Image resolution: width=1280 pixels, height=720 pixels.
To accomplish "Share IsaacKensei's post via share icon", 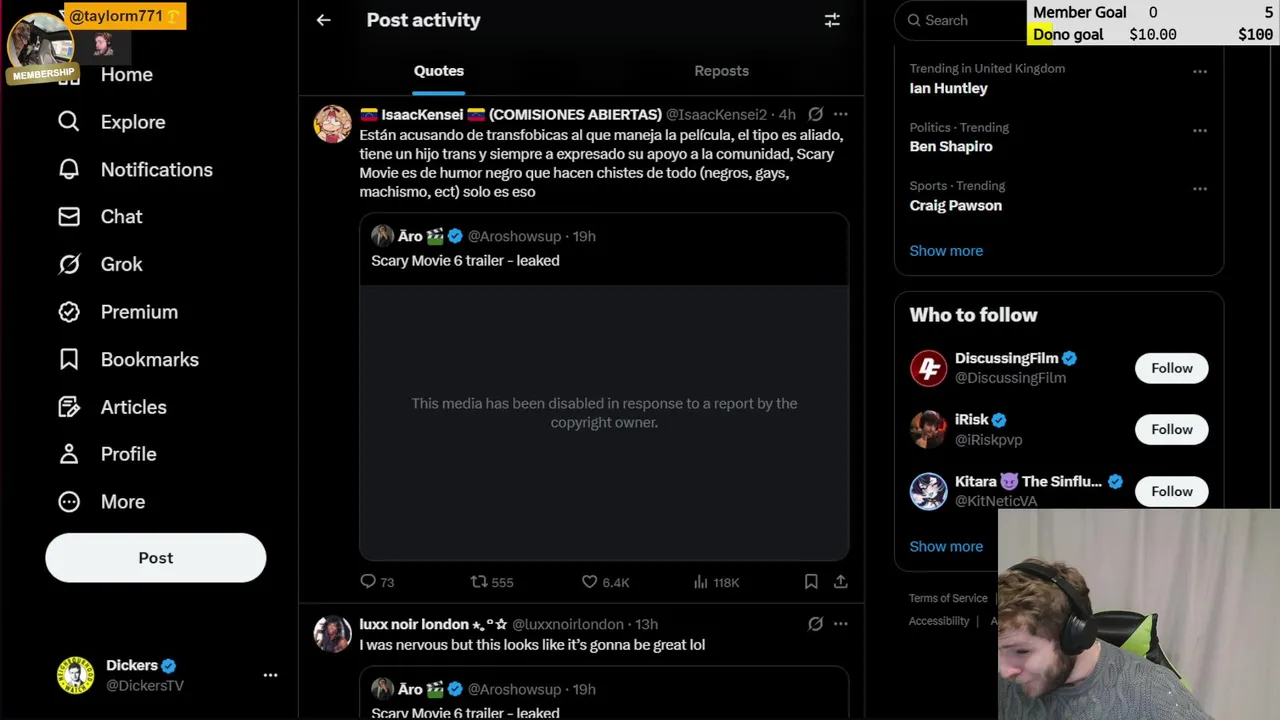I will point(841,582).
